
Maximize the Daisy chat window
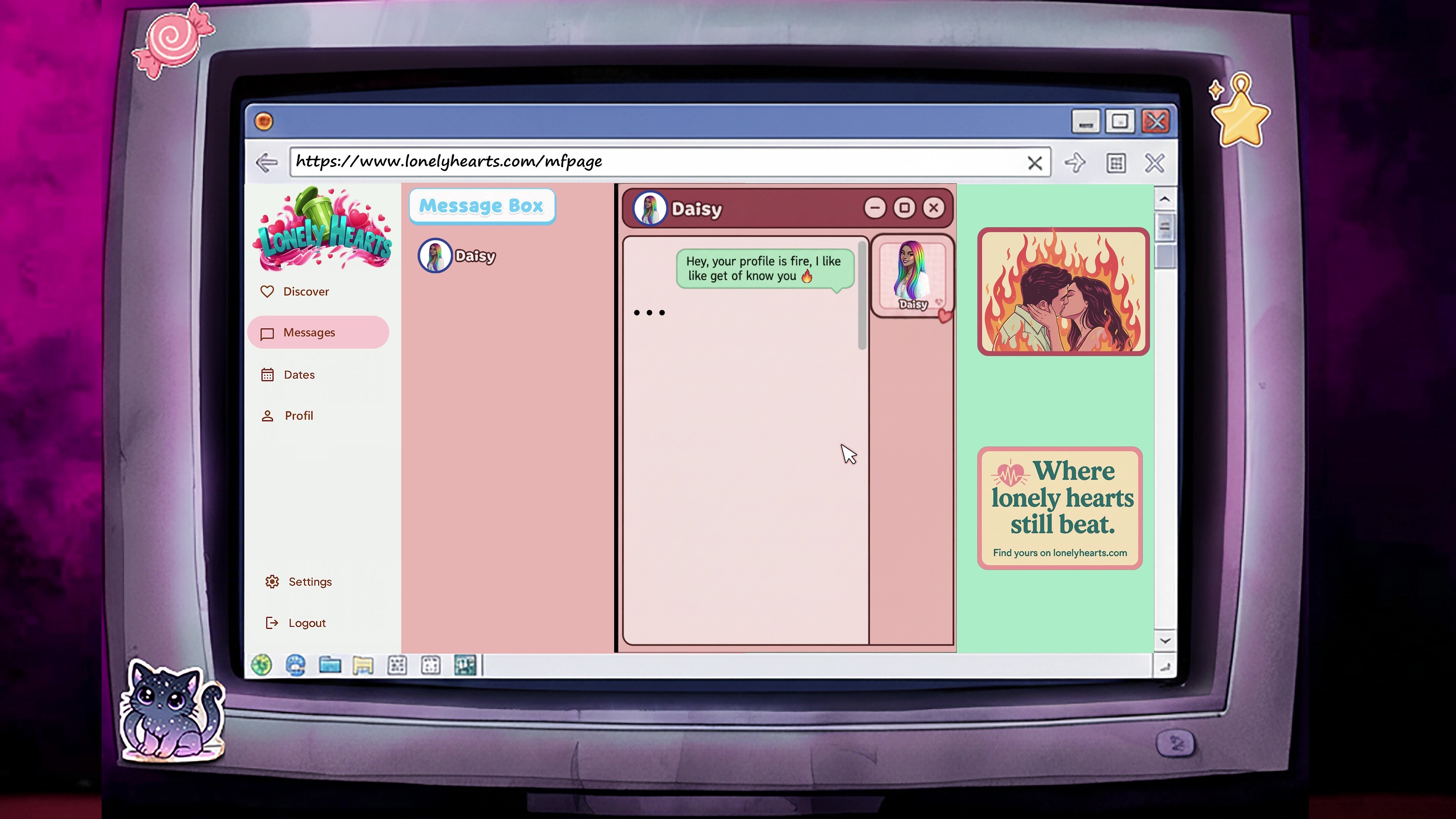tap(904, 208)
